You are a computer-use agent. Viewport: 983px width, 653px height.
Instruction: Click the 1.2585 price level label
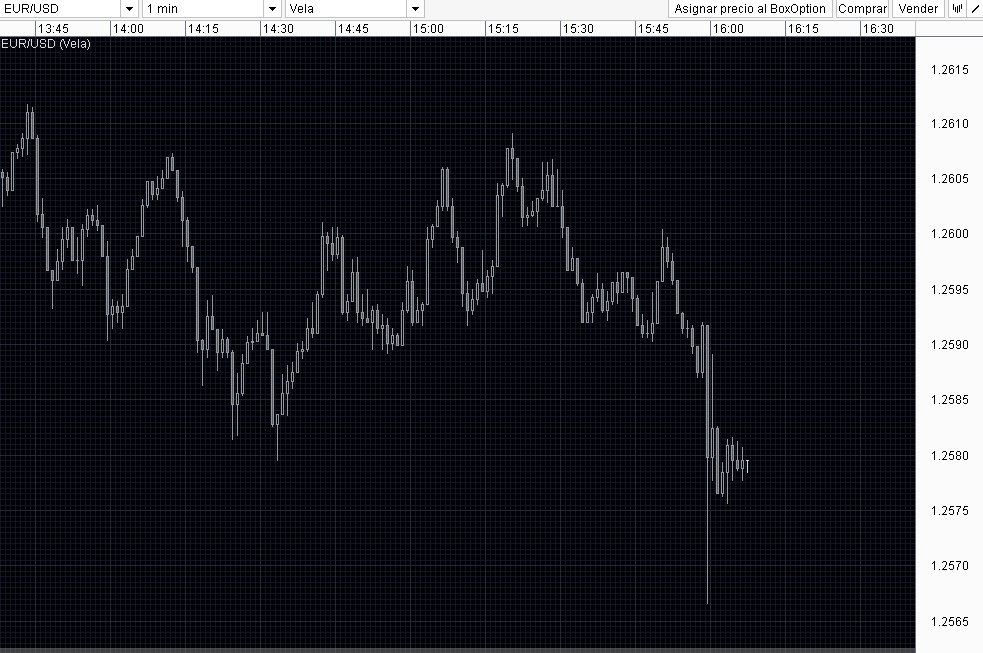pyautogui.click(x=950, y=400)
